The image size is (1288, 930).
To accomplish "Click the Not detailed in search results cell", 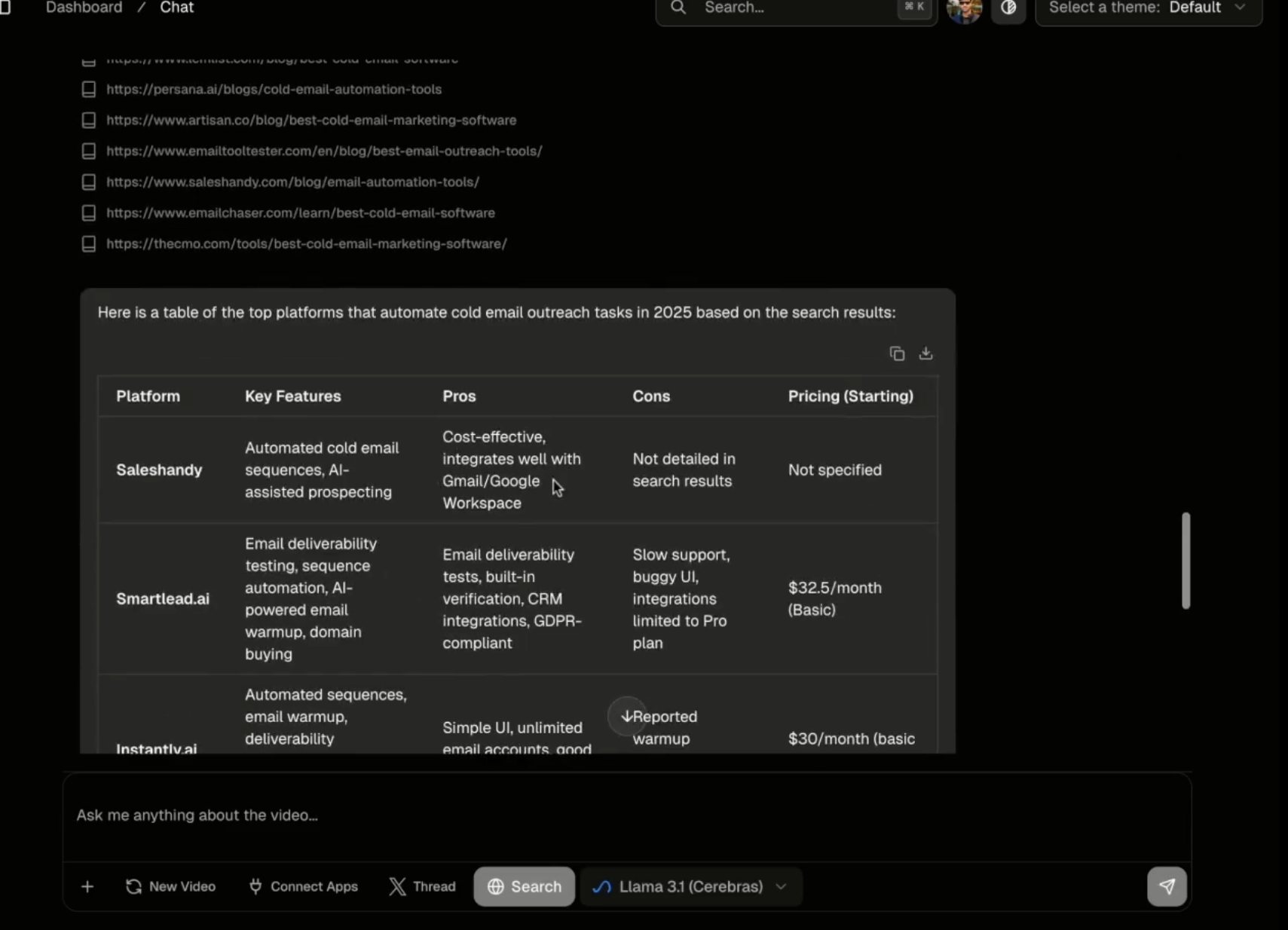I will 684,470.
